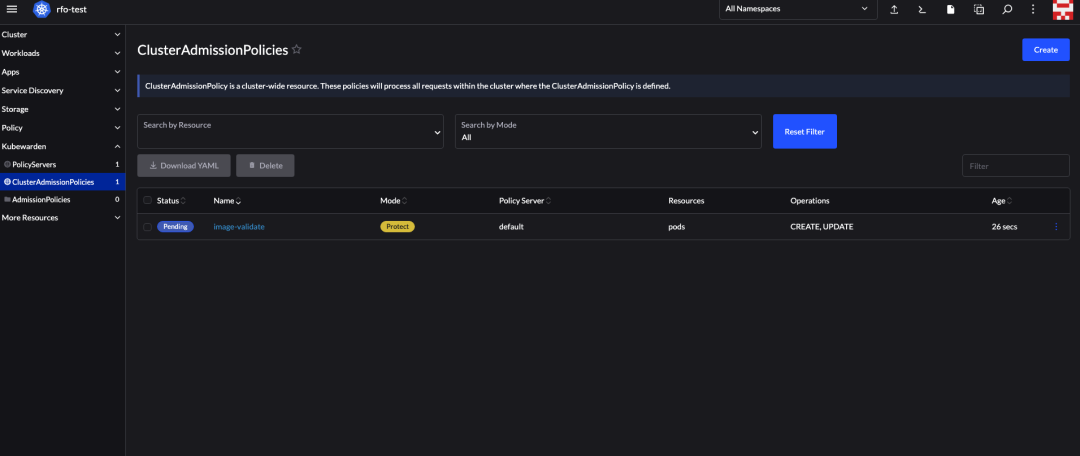Screen dimensions: 1080x456
Task: Favorite ClusterAdmissionPolicies with the star icon
Action: (297, 49)
